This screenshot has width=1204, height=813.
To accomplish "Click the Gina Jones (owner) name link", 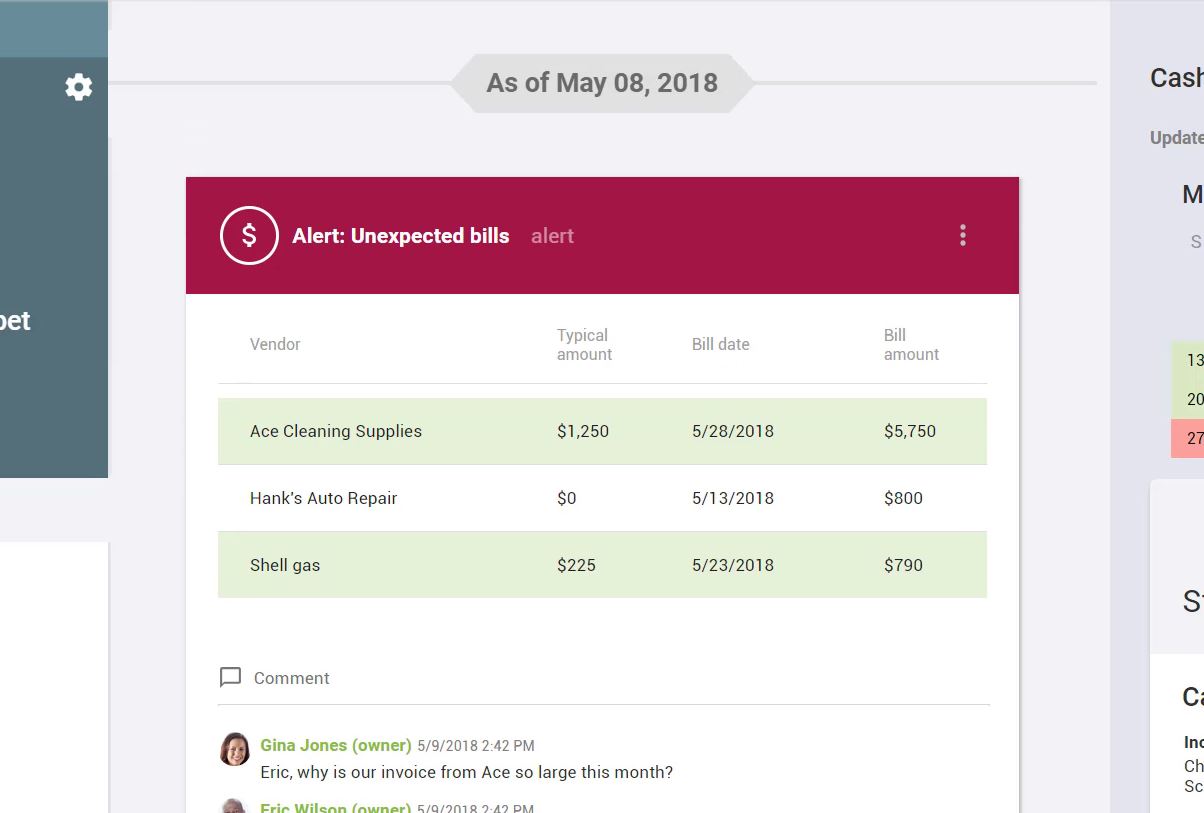I will (336, 745).
